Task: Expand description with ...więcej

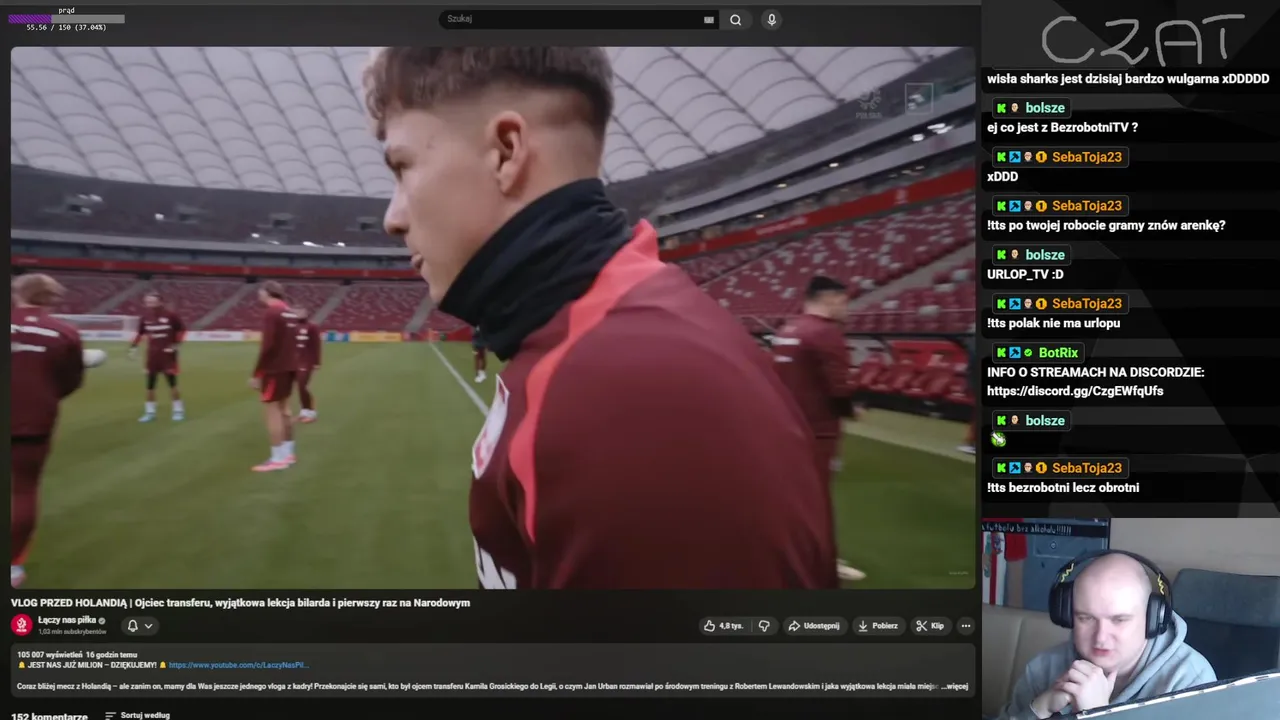Action: point(955,686)
